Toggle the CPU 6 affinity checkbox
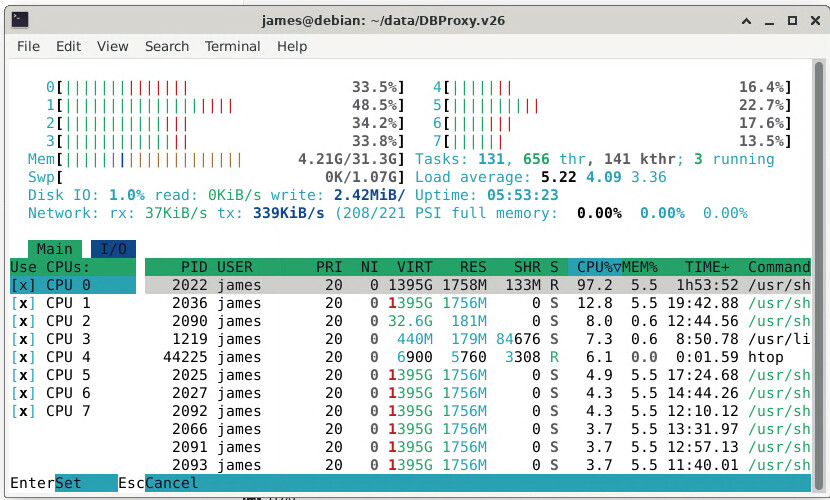This screenshot has width=830, height=500. (x=23, y=393)
